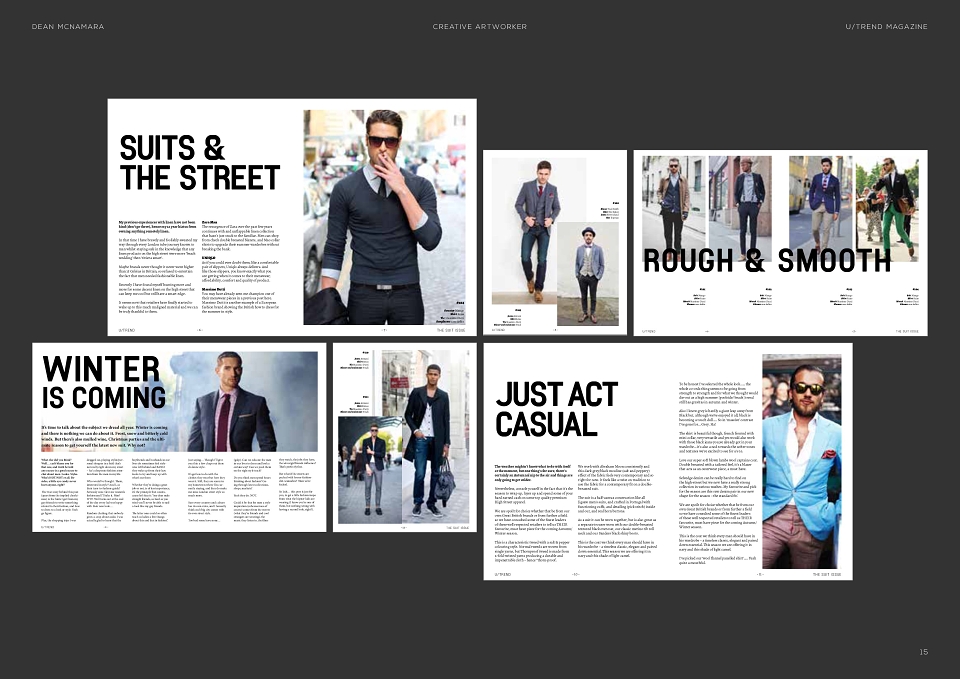The image size is (960, 679).
Task: Click the Dean McNamara header text
Action: (68, 26)
